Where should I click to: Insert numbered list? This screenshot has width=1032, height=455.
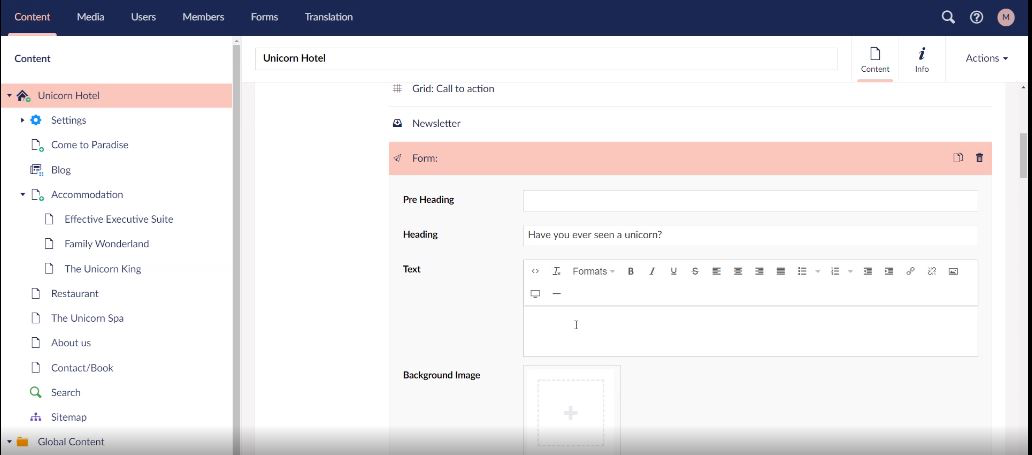coord(835,271)
